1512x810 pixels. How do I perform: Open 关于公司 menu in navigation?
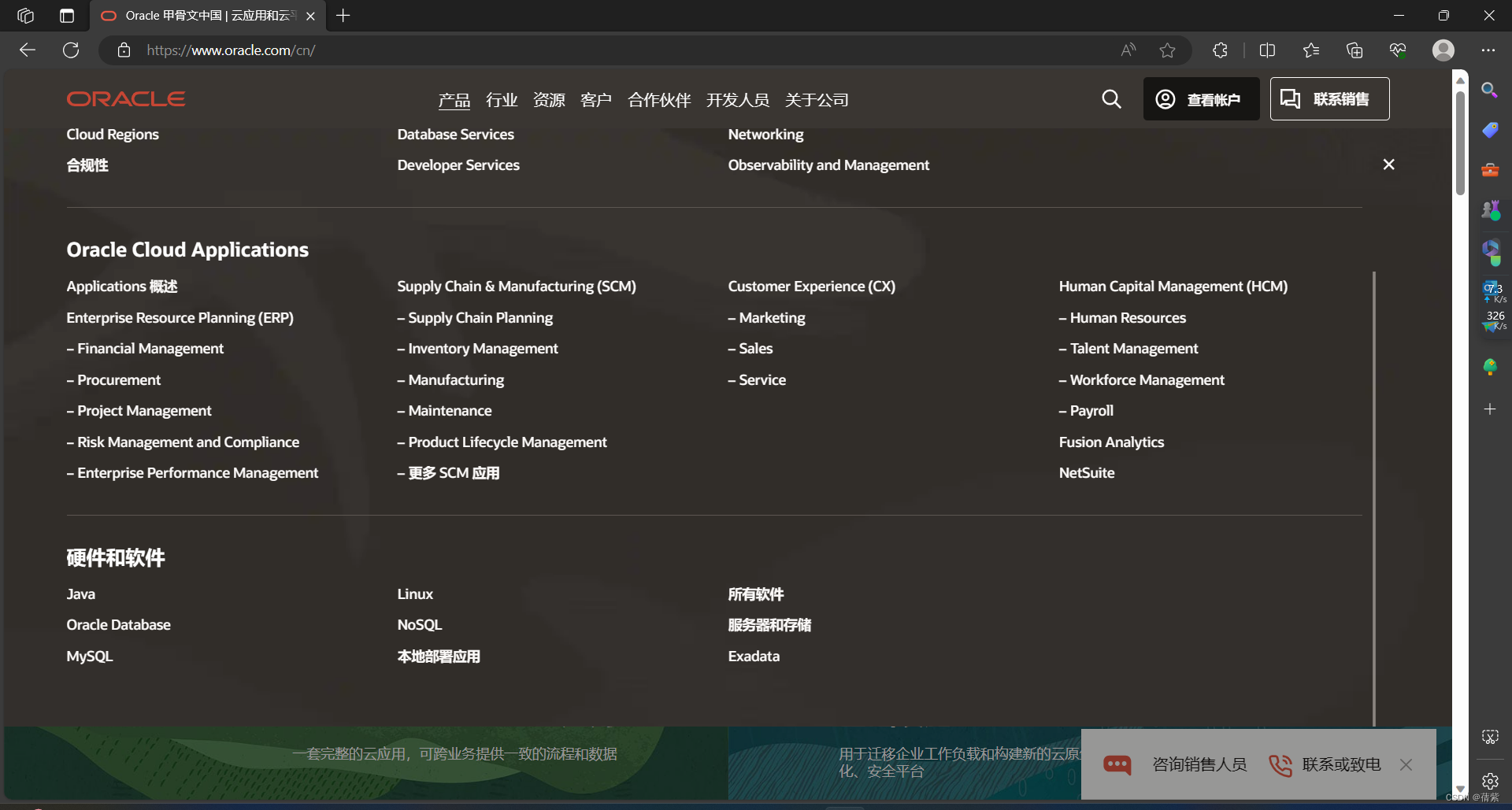click(817, 100)
